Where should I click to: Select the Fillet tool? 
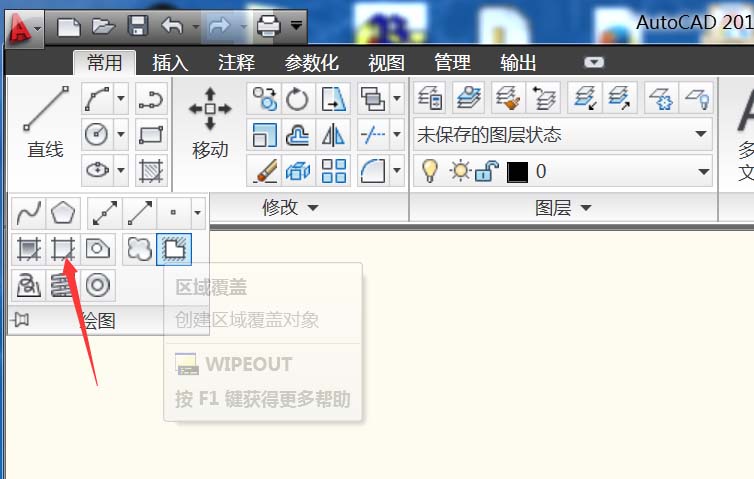pyautogui.click(x=373, y=170)
